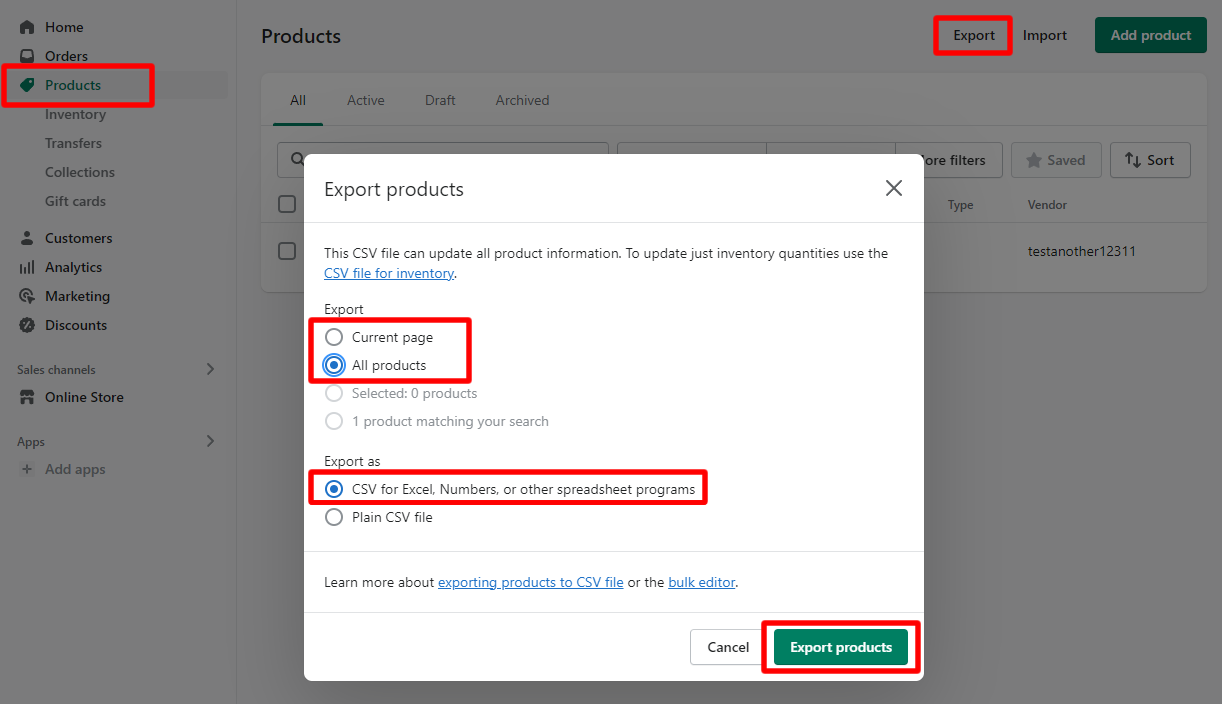Open the Sort options button
1222x704 pixels.
[x=1150, y=160]
